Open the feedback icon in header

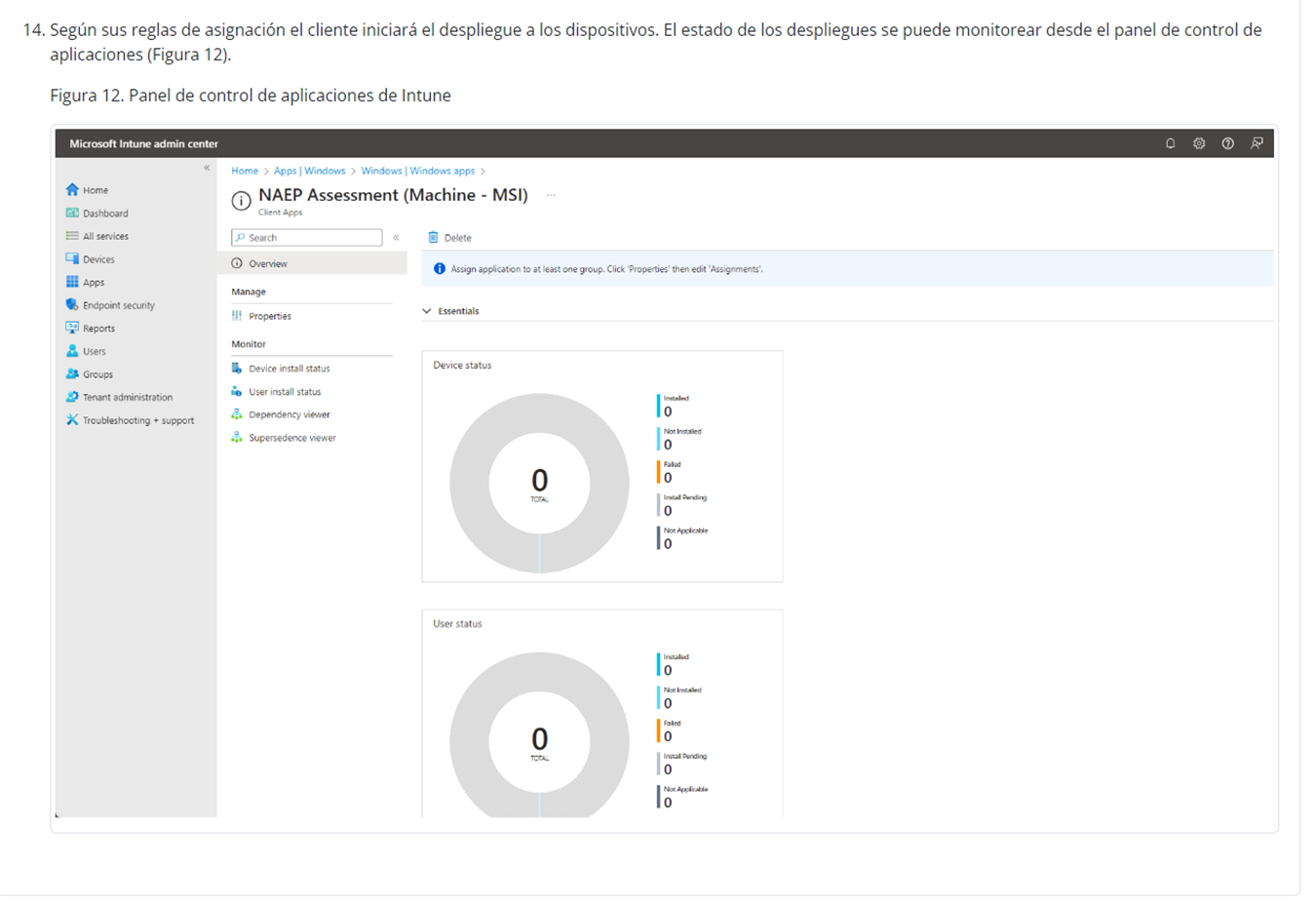(x=1257, y=143)
